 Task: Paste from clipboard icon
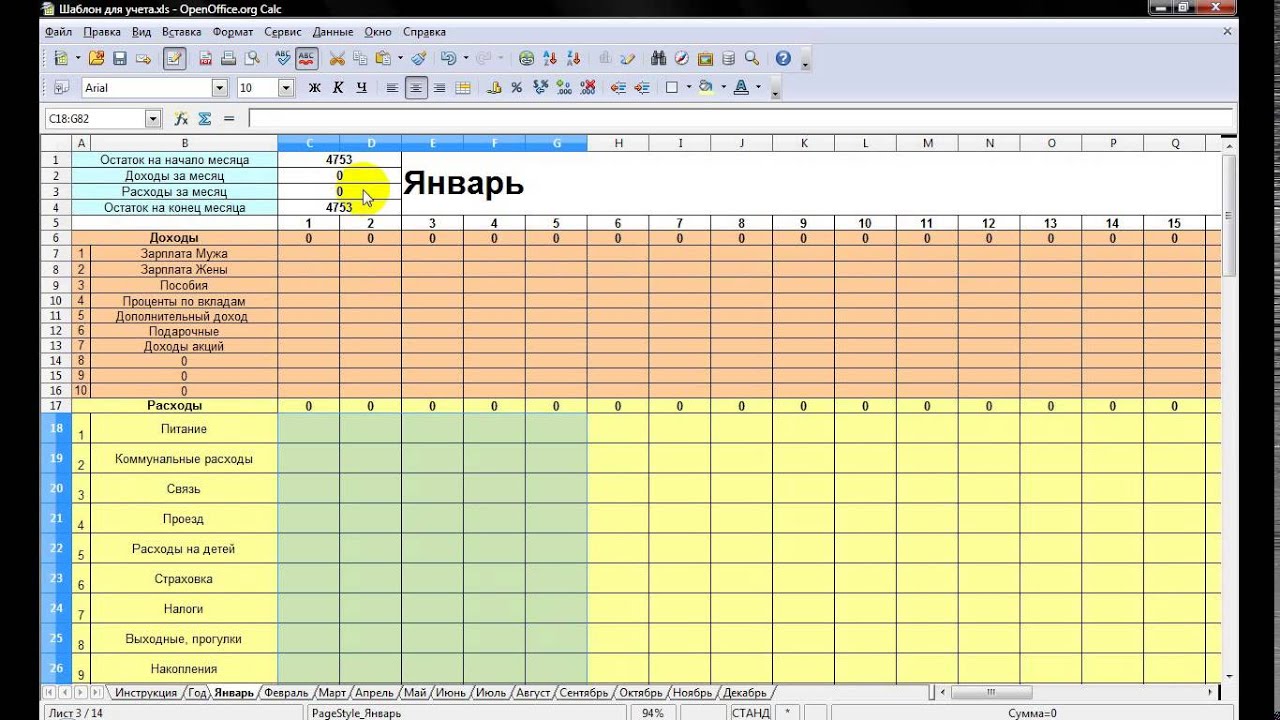click(383, 58)
